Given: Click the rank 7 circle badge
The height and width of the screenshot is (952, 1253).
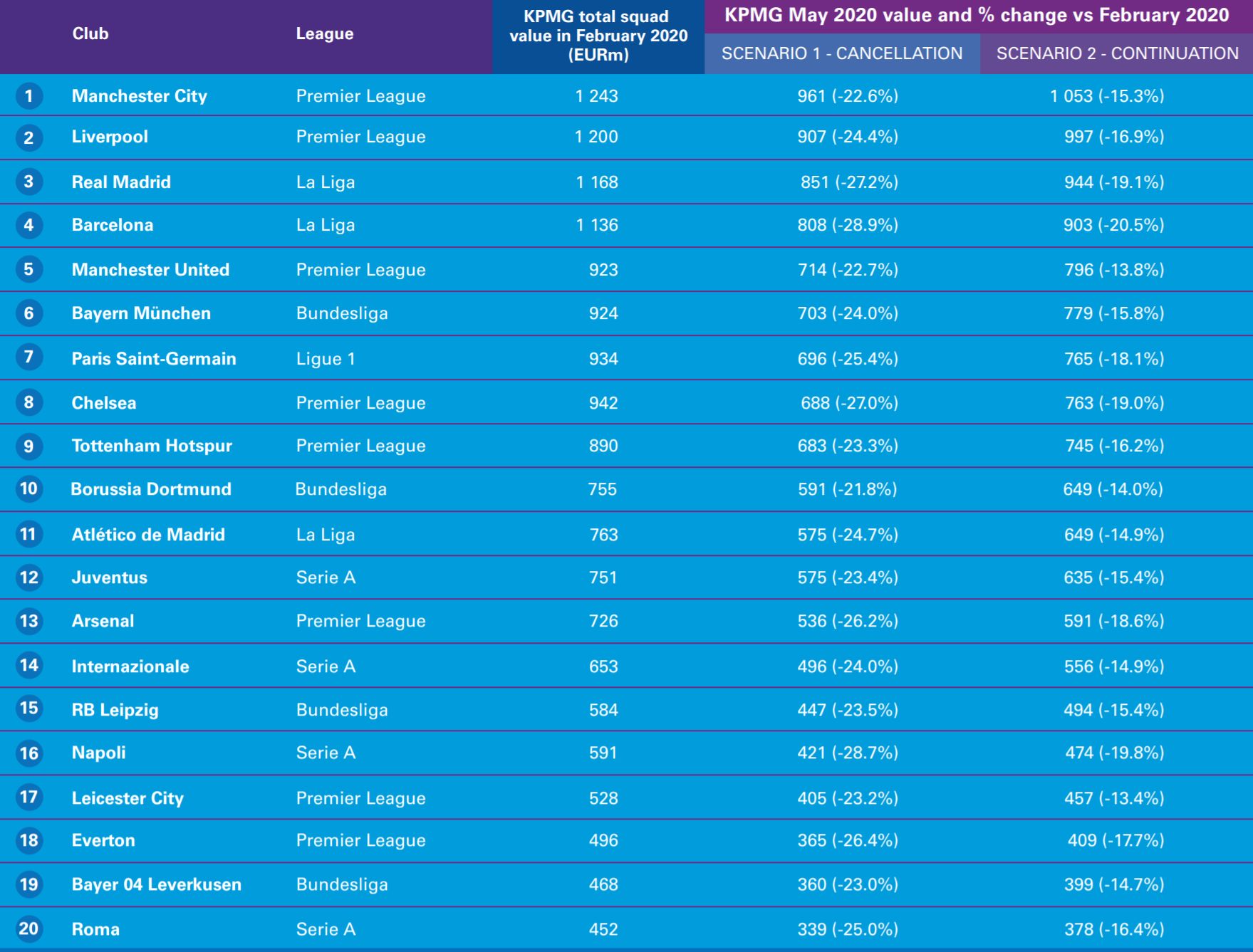Looking at the screenshot, I should pos(28,357).
